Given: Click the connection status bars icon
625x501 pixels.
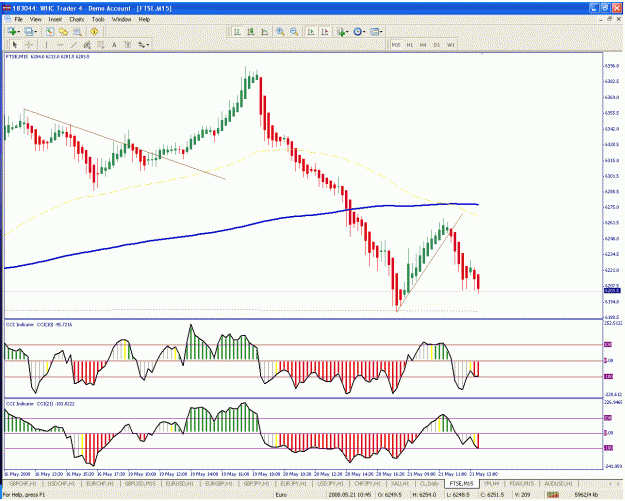Looking at the screenshot, I should tap(553, 495).
